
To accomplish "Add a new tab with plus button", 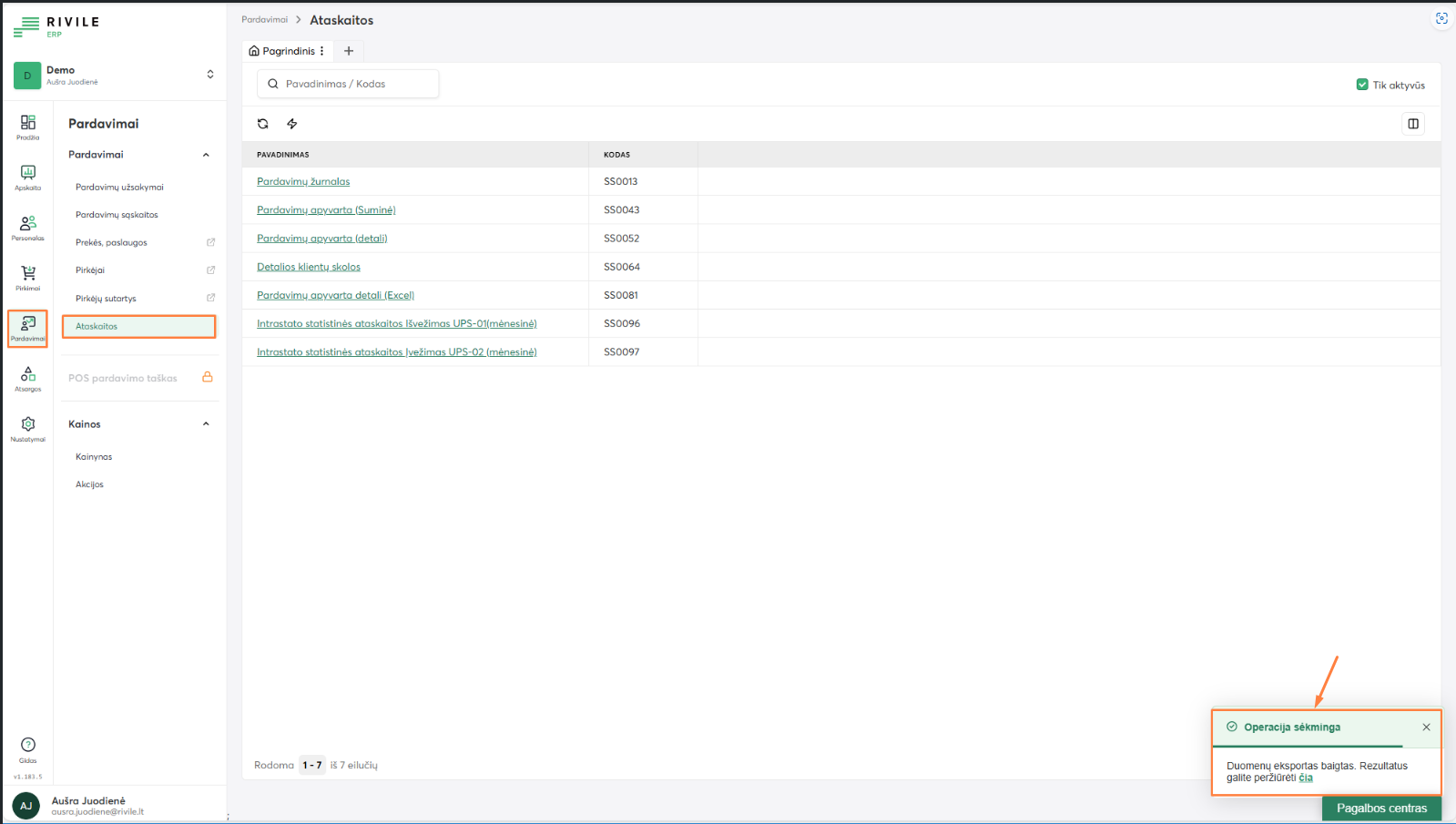I will [x=349, y=51].
